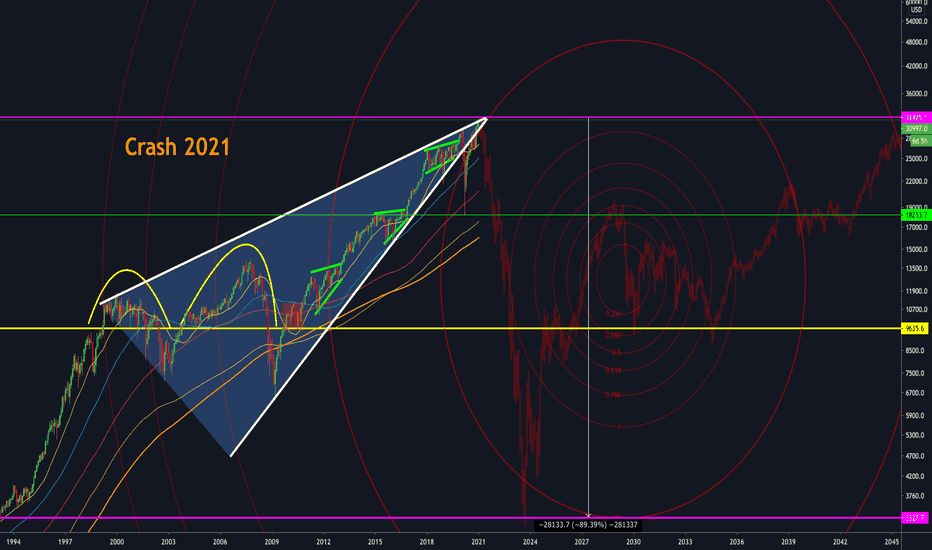Image resolution: width=932 pixels, height=550 pixels.
Task: Click the 2030 label on time axis
Action: [634, 542]
